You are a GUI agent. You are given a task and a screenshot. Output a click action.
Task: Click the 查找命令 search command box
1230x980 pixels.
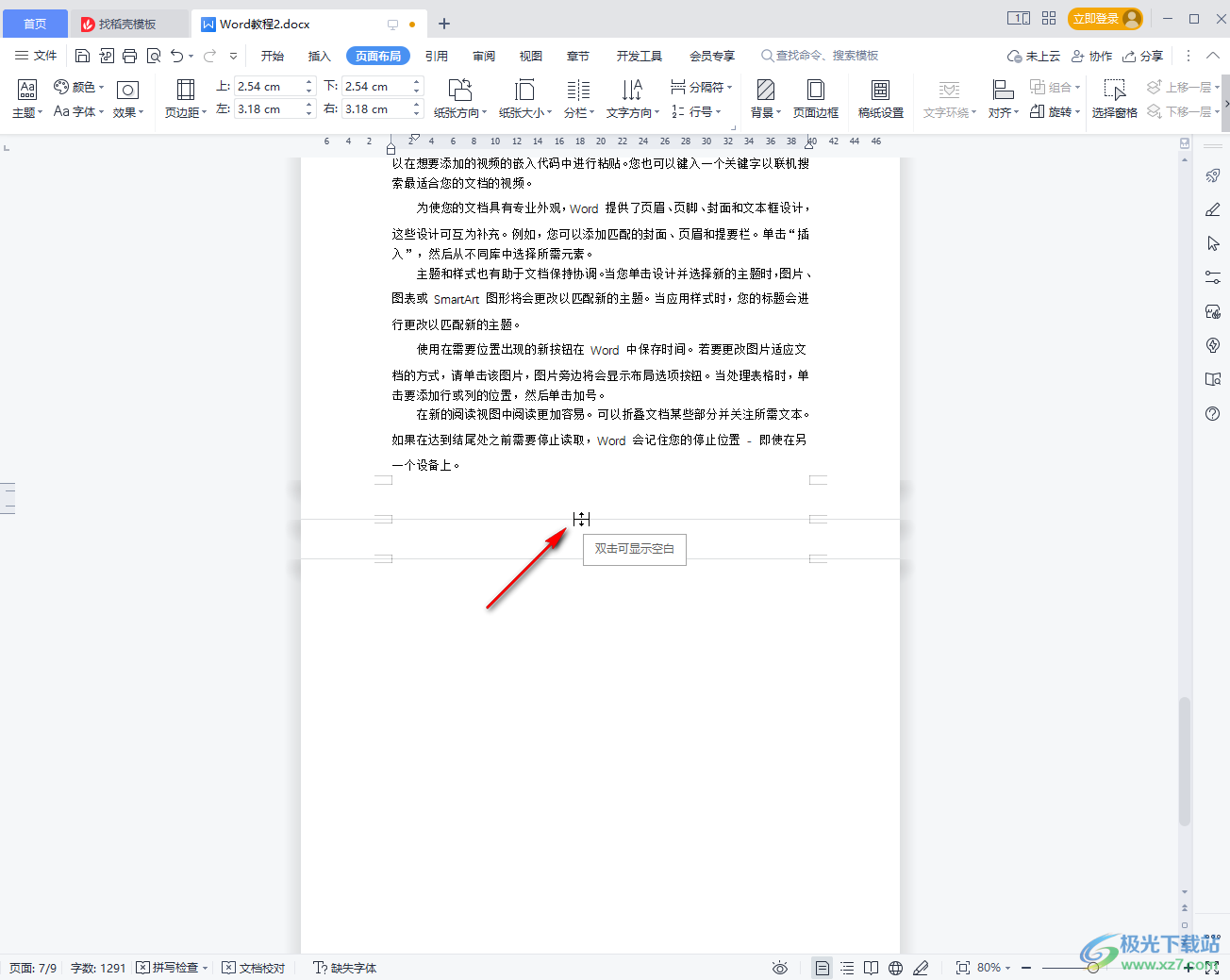820,56
